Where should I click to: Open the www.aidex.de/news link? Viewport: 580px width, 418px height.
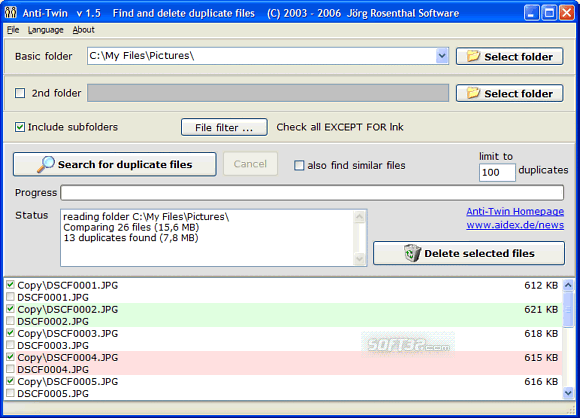515,225
